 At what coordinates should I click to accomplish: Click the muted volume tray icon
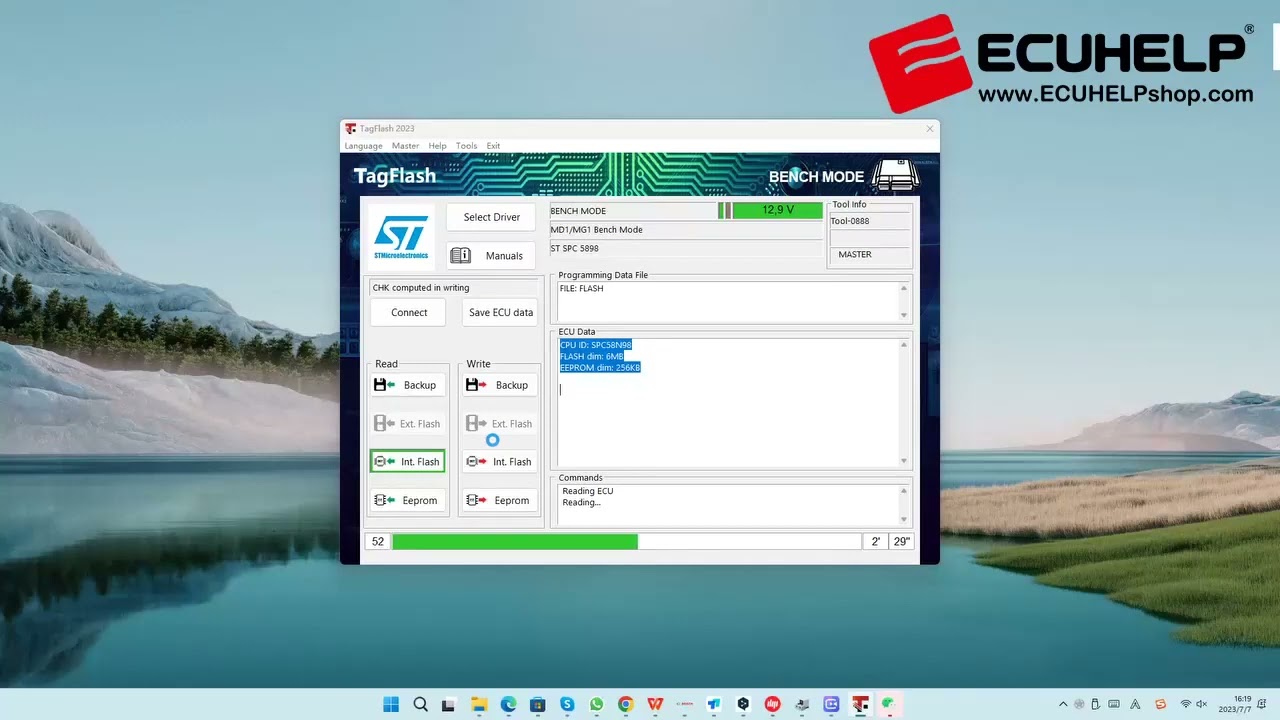click(1202, 704)
